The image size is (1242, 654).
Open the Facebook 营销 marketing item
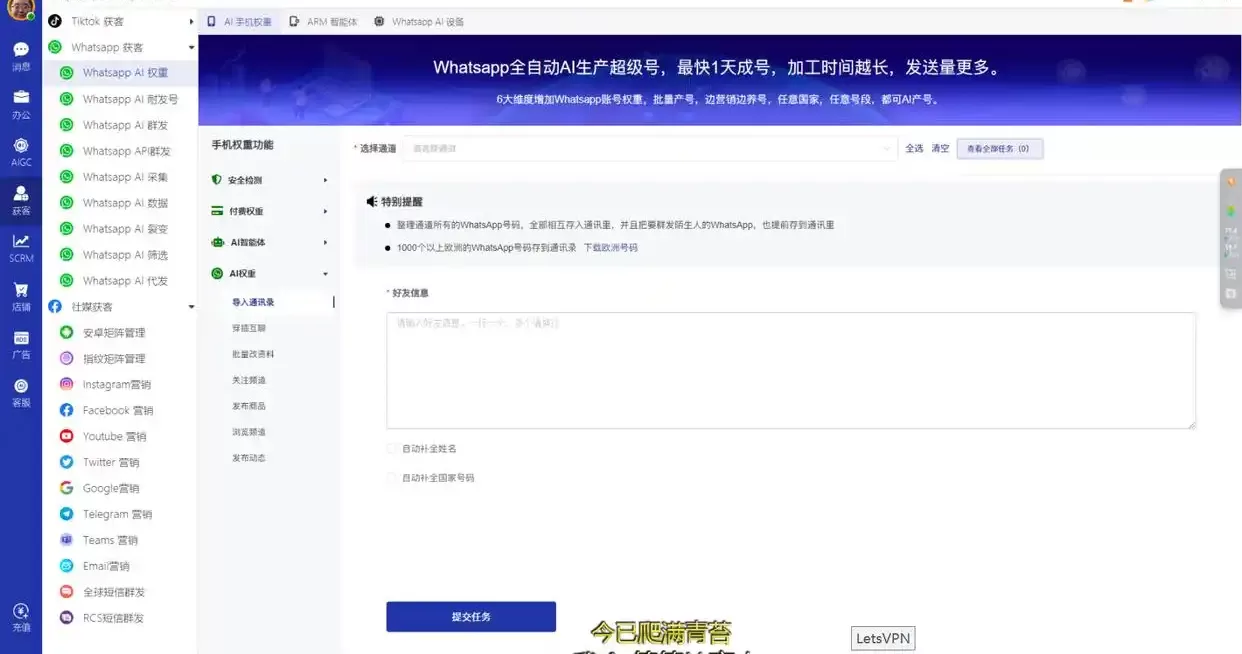[x=105, y=410]
